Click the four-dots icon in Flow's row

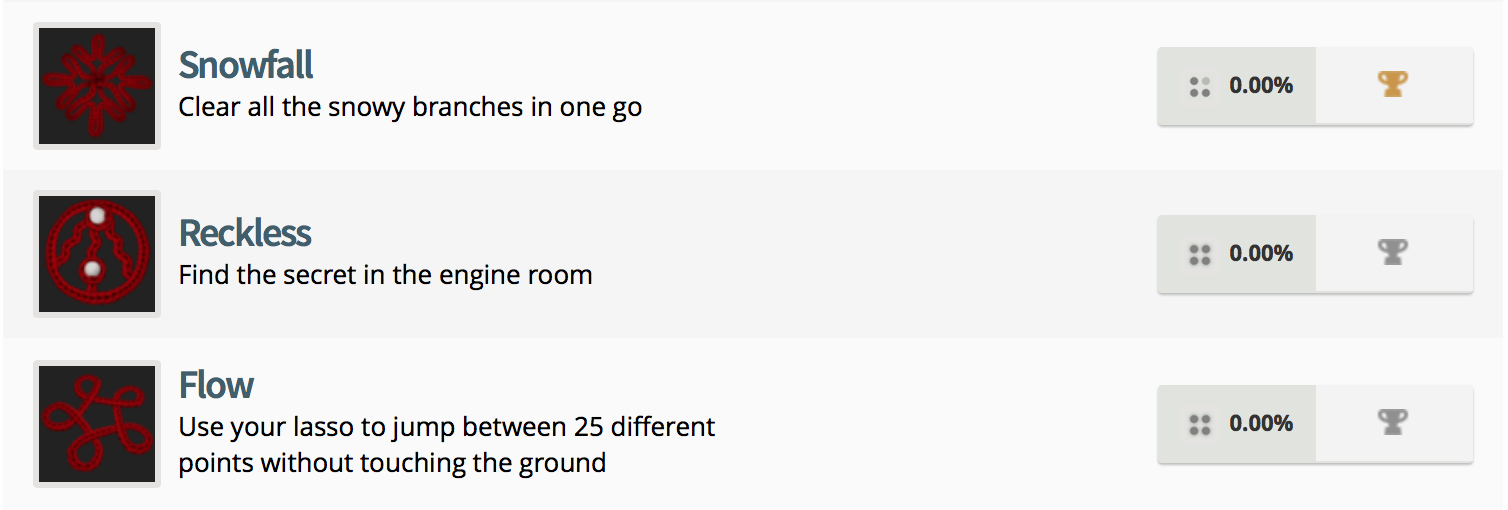click(x=1200, y=425)
